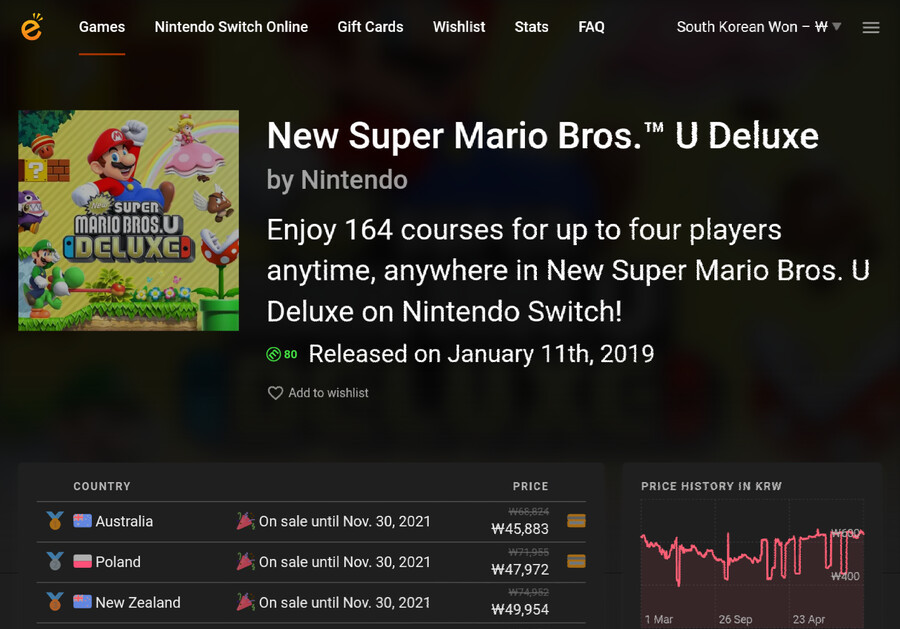Click the gift card icon in Australia row
Screen dimensions: 900x629
576,521
